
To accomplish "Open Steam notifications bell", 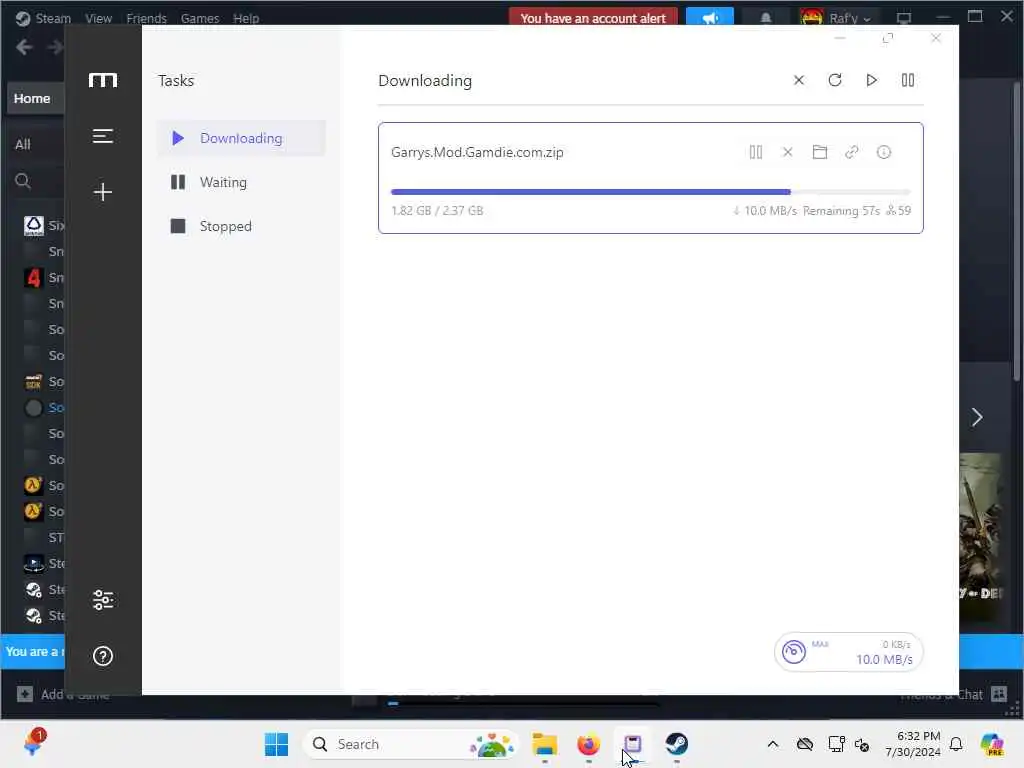I will [x=765, y=18].
